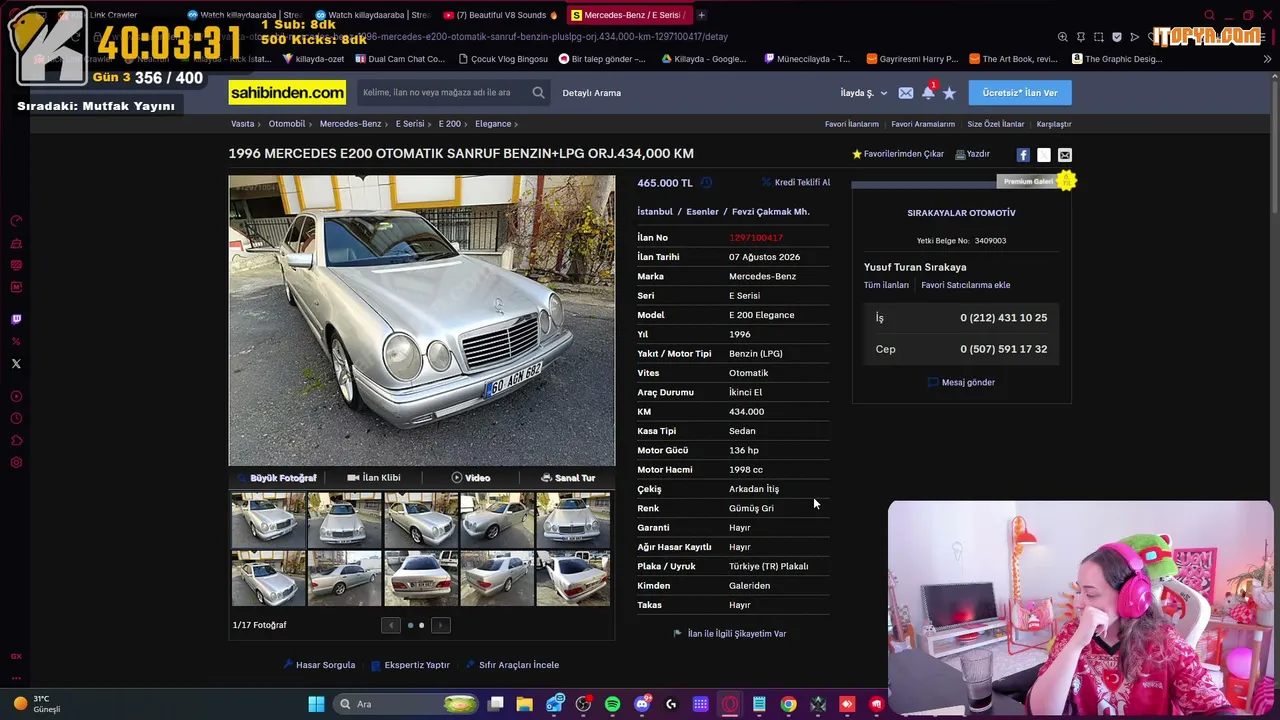Click Sıfır Araçları İncele link
The height and width of the screenshot is (720, 1280).
point(513,665)
